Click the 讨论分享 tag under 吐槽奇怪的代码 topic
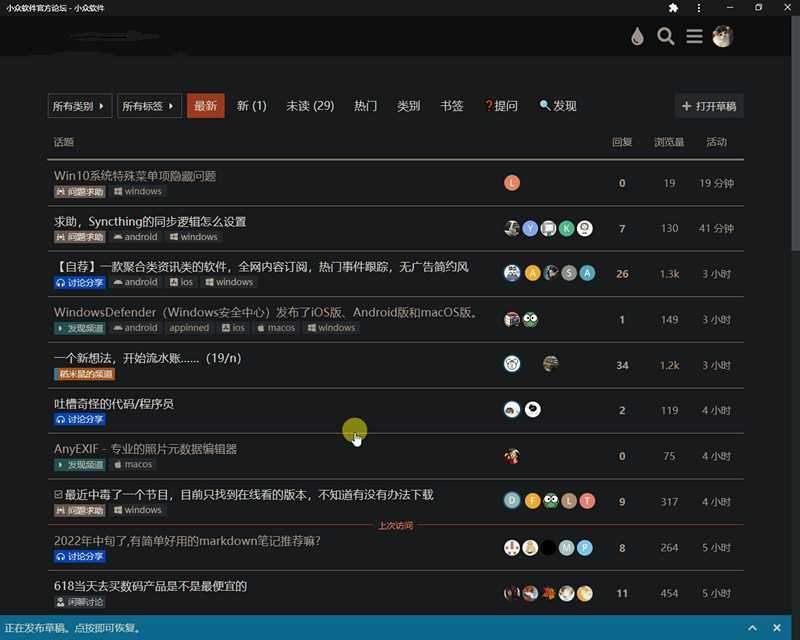Image resolution: width=800 pixels, height=640 pixels. point(80,419)
